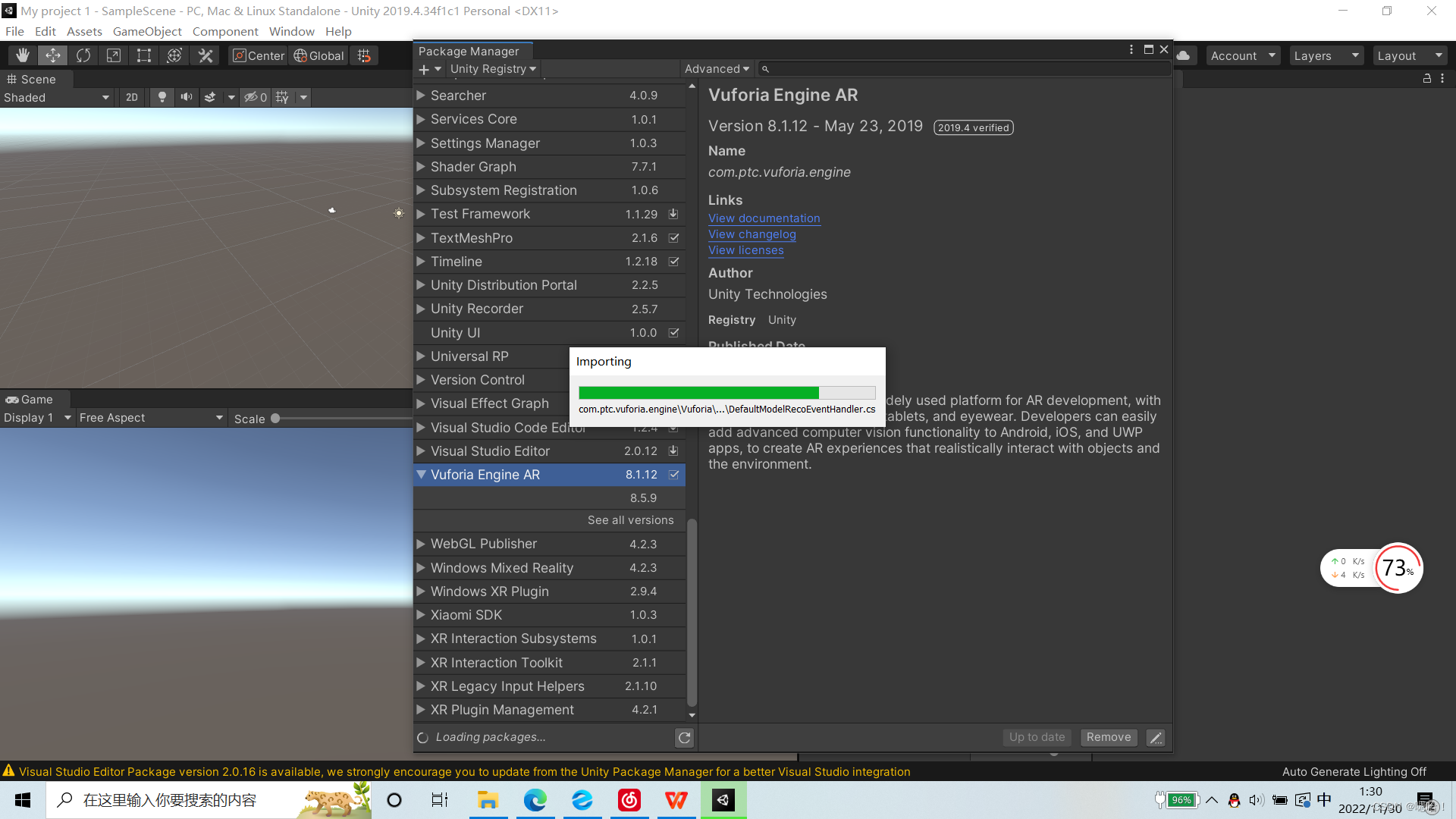Click Timeline installed checkmark
1456x819 pixels.
tap(673, 262)
